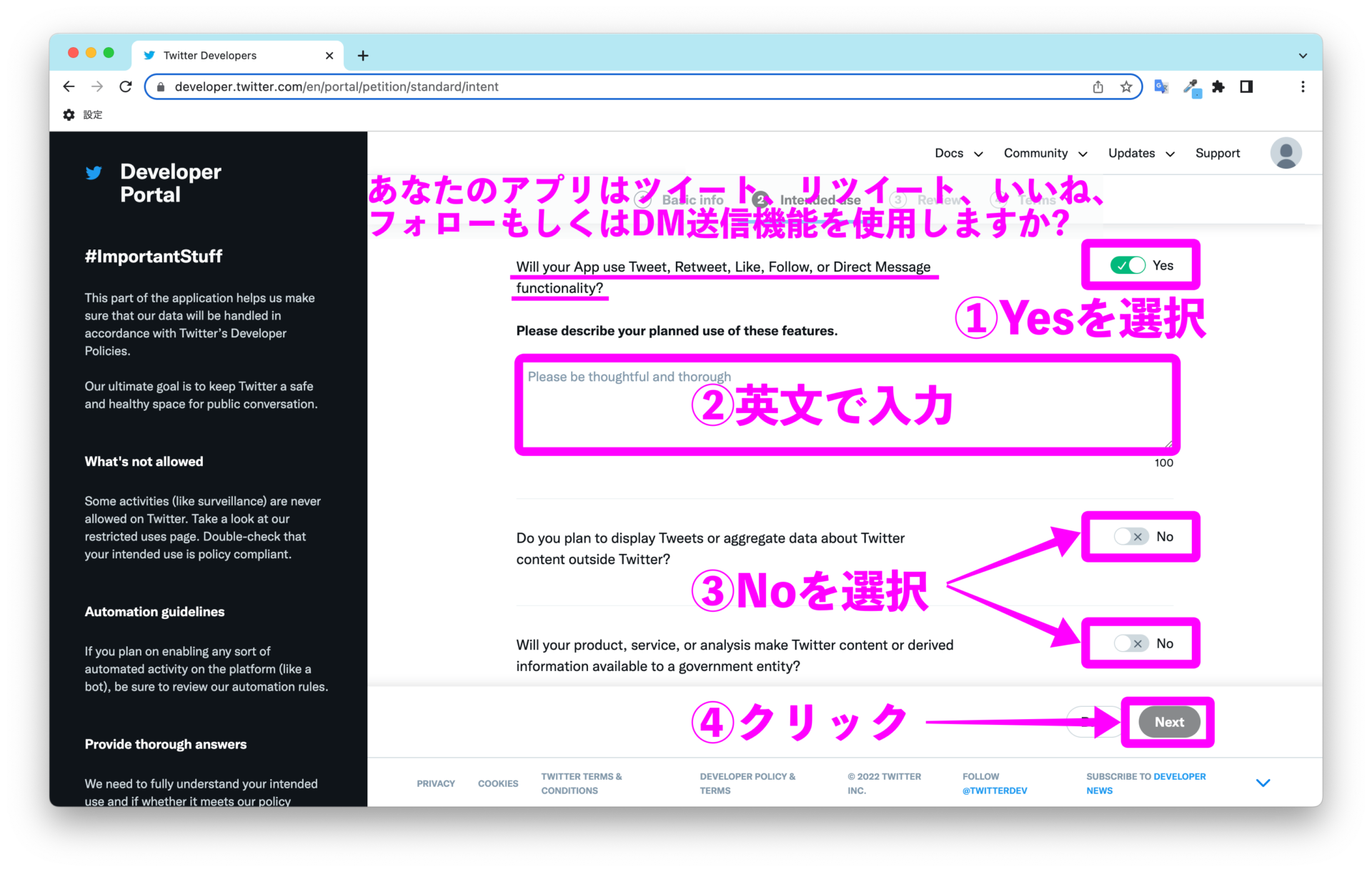Open the browser extensions puzzle icon
Image resolution: width=1372 pixels, height=872 pixels.
pos(1219,86)
